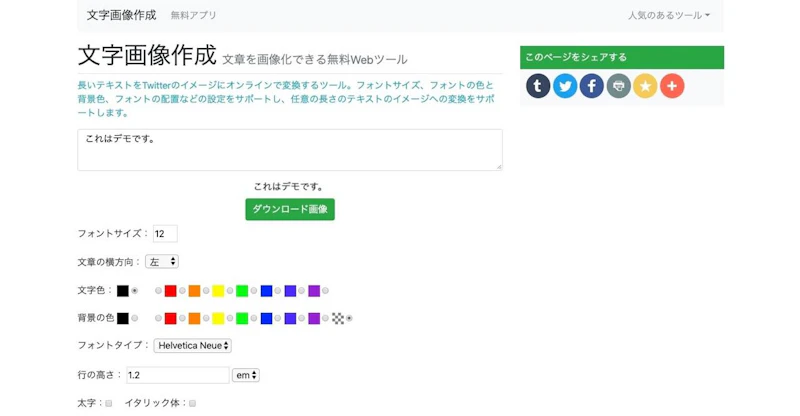Click the Facebook share icon
Screen dimensions: 800x416
[592, 87]
